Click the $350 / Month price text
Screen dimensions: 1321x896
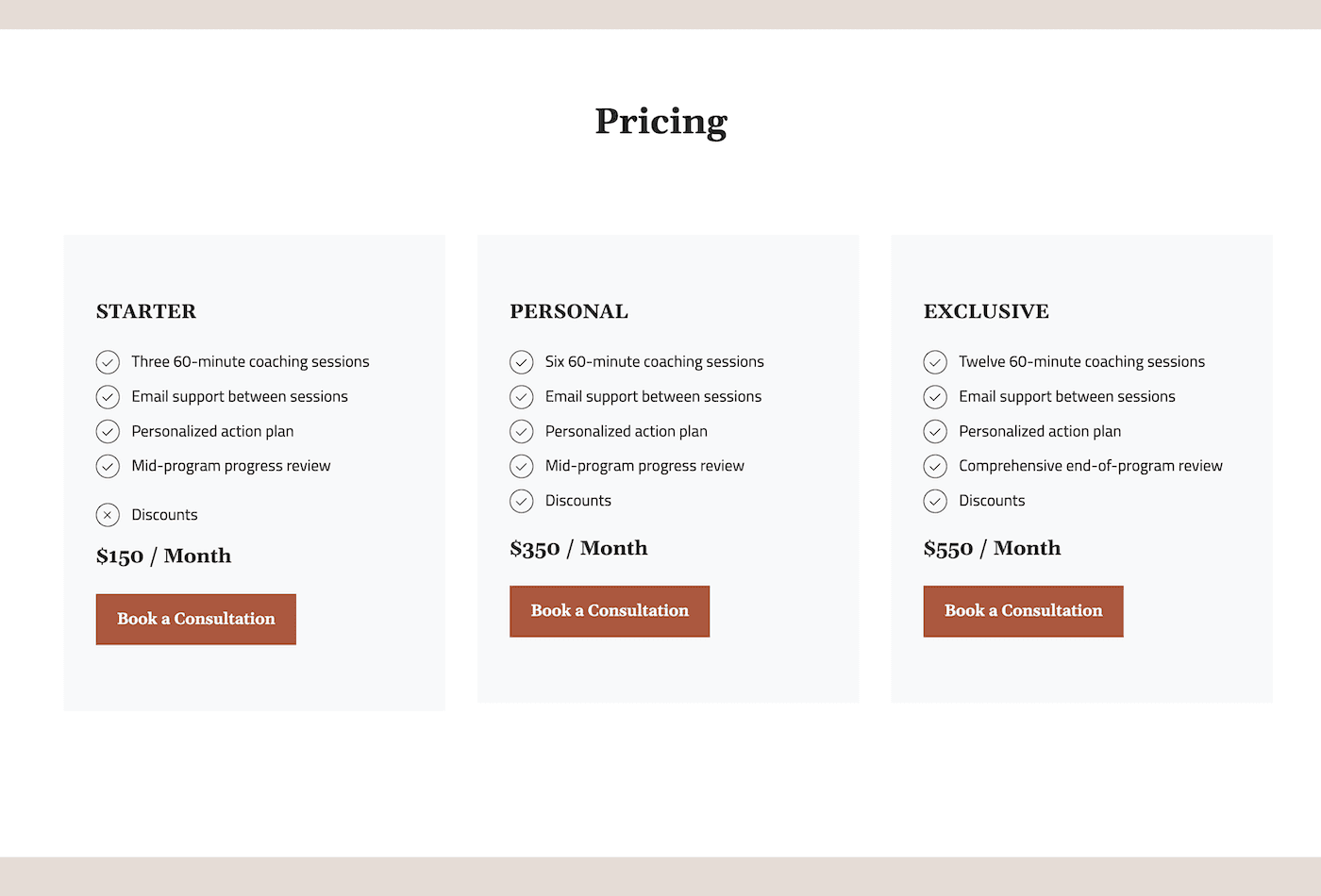coord(578,548)
